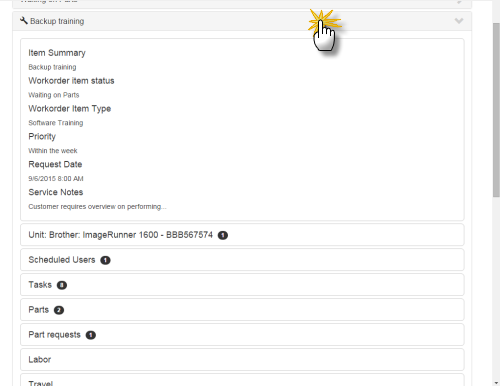The height and width of the screenshot is (386, 500).
Task: Click the Workorder item status label
Action: [x=71, y=81]
